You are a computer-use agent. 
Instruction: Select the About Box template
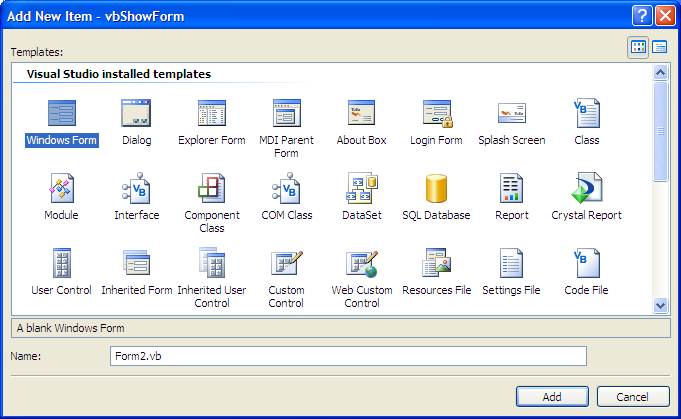pos(361,113)
